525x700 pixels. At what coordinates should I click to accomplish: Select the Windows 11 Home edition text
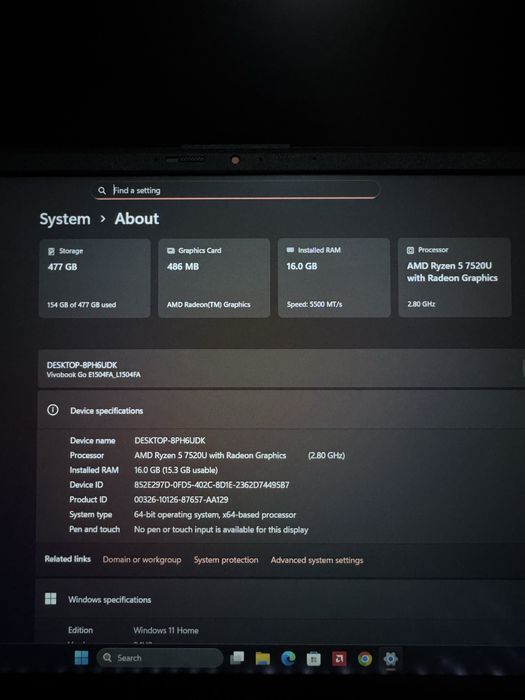click(x=166, y=630)
